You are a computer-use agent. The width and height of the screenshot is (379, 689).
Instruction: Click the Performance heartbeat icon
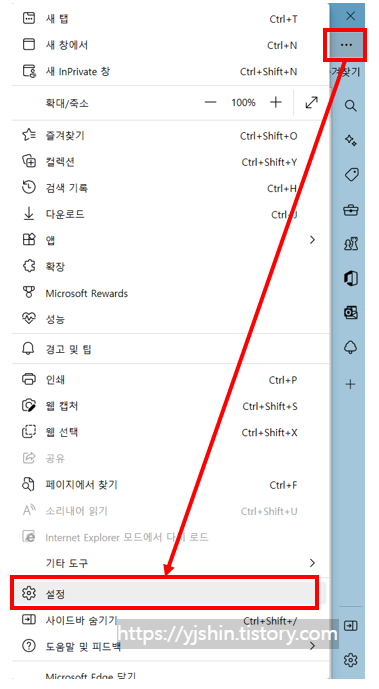coord(29,319)
